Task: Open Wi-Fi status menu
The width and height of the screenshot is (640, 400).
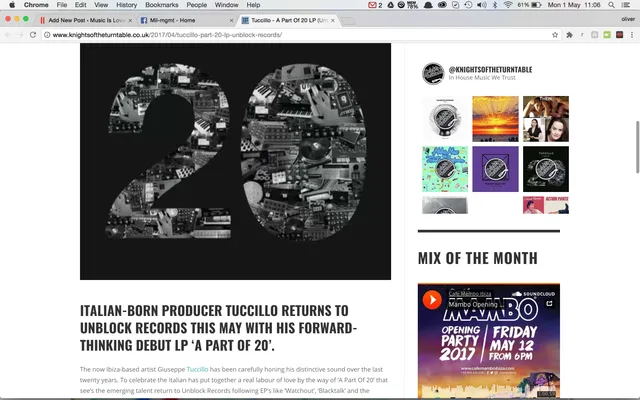Action: 508,5
